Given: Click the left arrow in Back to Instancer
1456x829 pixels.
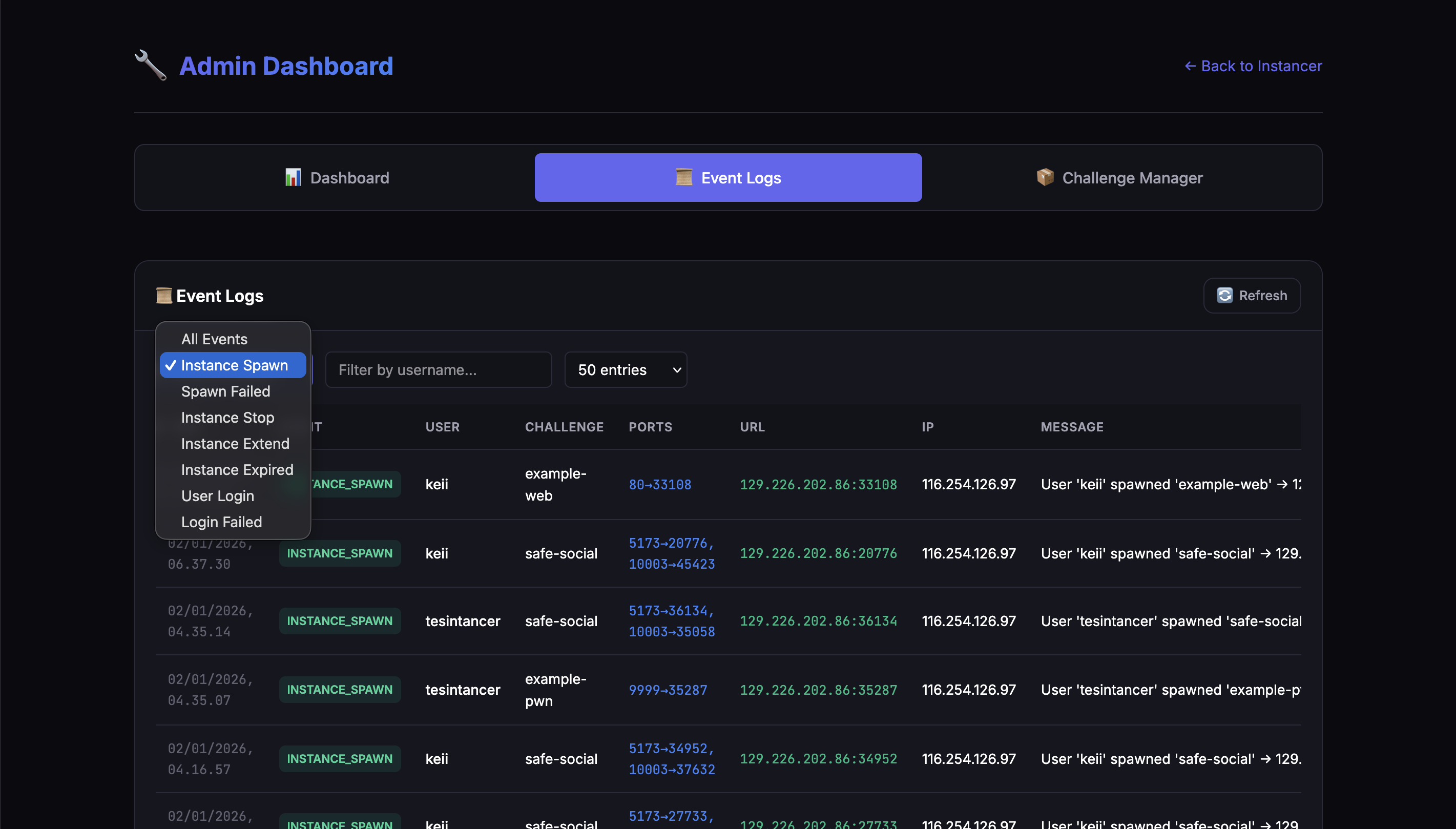Looking at the screenshot, I should [1190, 66].
